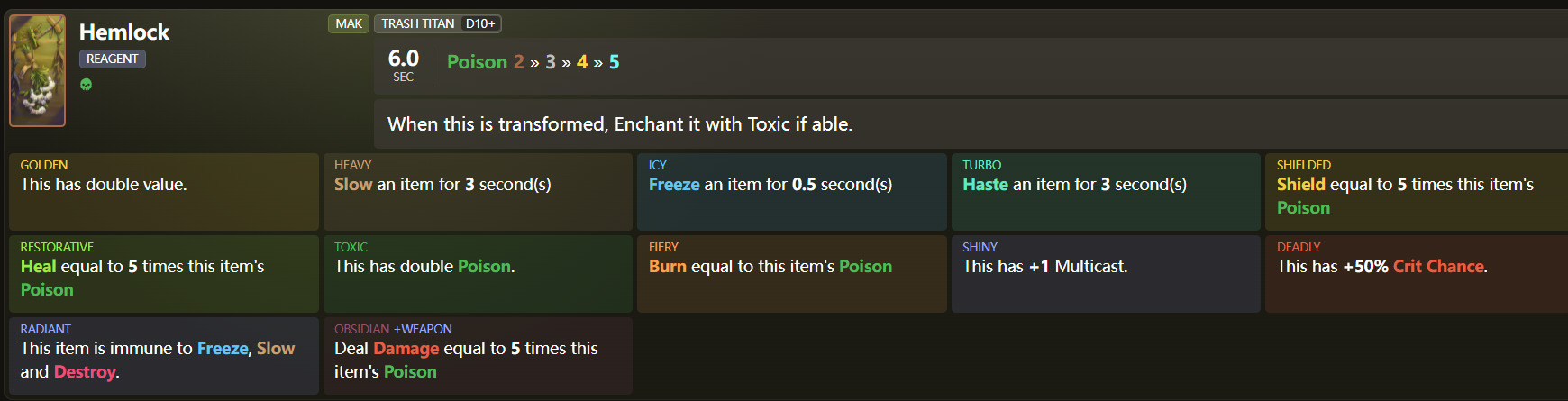The width and height of the screenshot is (1568, 401).
Task: Select the Heavy enchantment tile
Action: pos(478,191)
